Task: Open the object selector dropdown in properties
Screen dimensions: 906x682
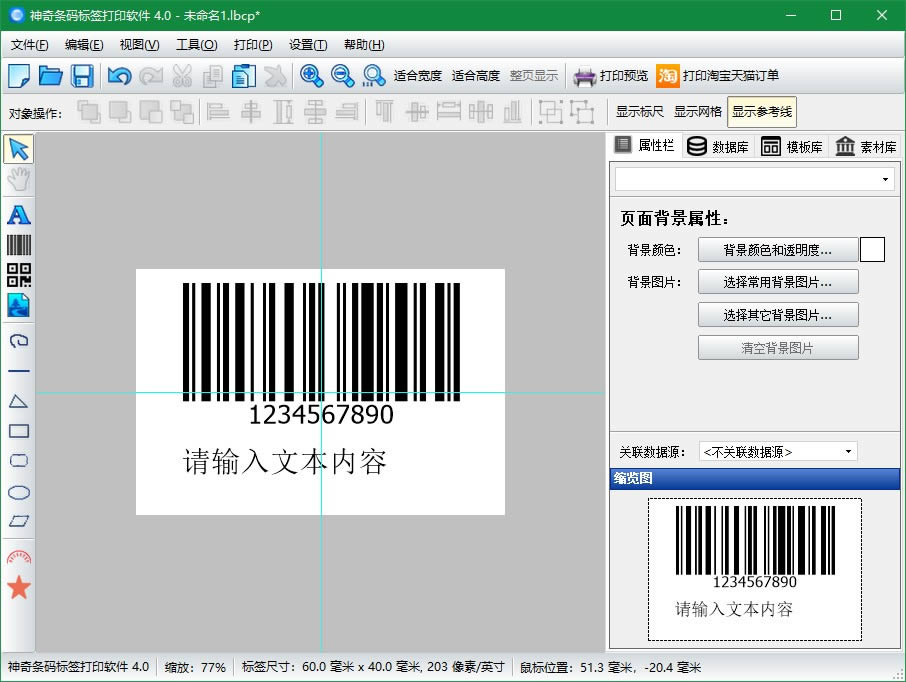Action: click(x=885, y=179)
